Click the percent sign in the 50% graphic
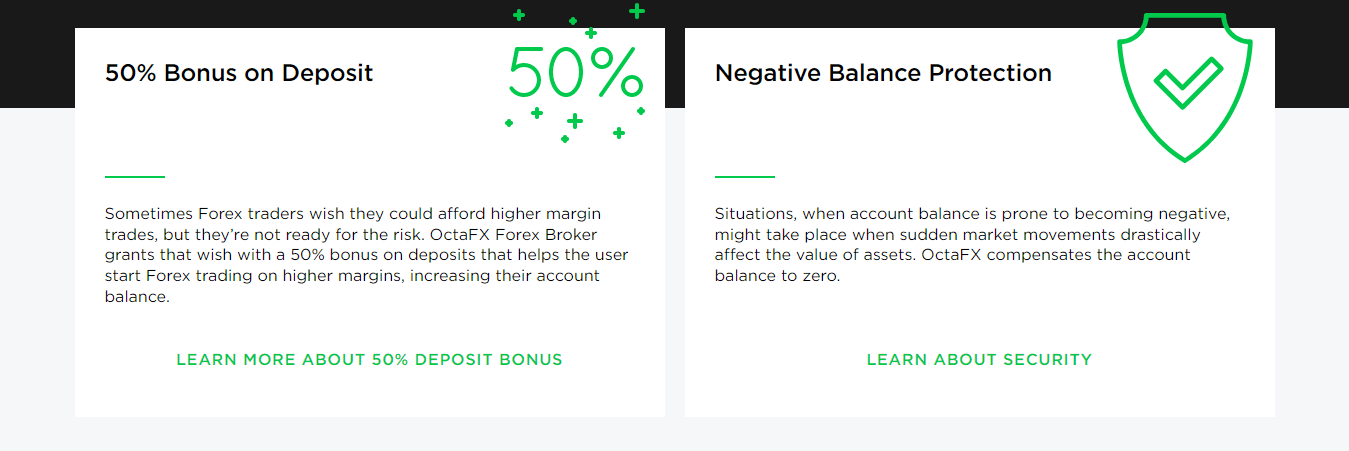The height and width of the screenshot is (451, 1349). (613, 72)
